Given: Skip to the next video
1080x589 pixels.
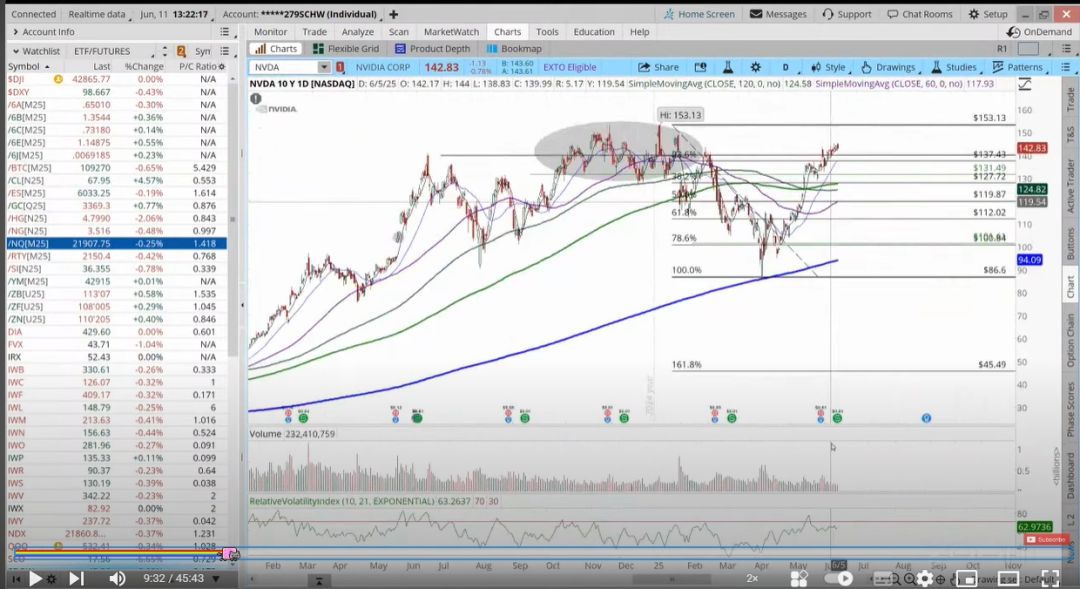Looking at the screenshot, I should pos(76,579).
